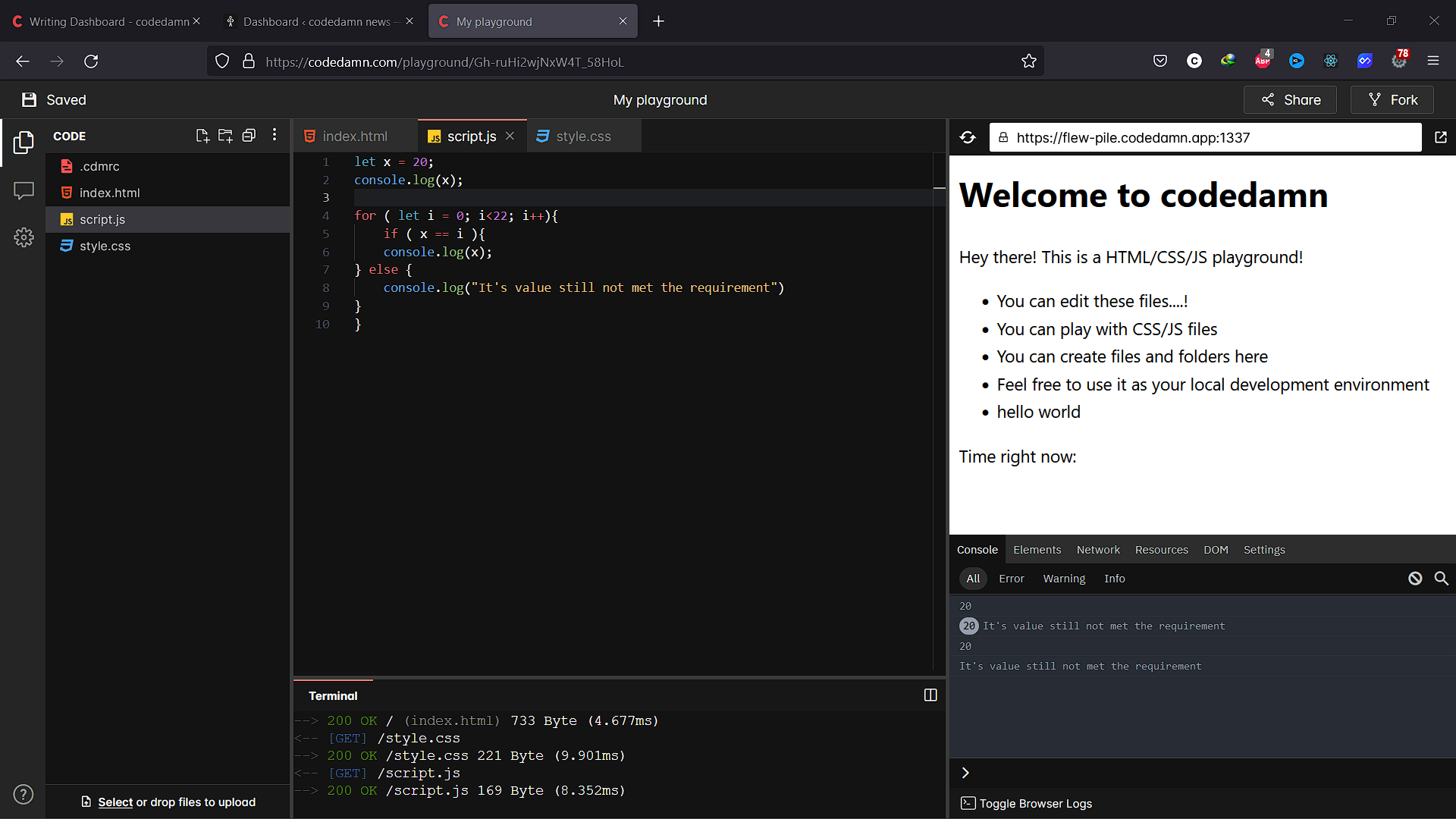Expand the console command input chevron
This screenshot has height=819, width=1456.
965,773
